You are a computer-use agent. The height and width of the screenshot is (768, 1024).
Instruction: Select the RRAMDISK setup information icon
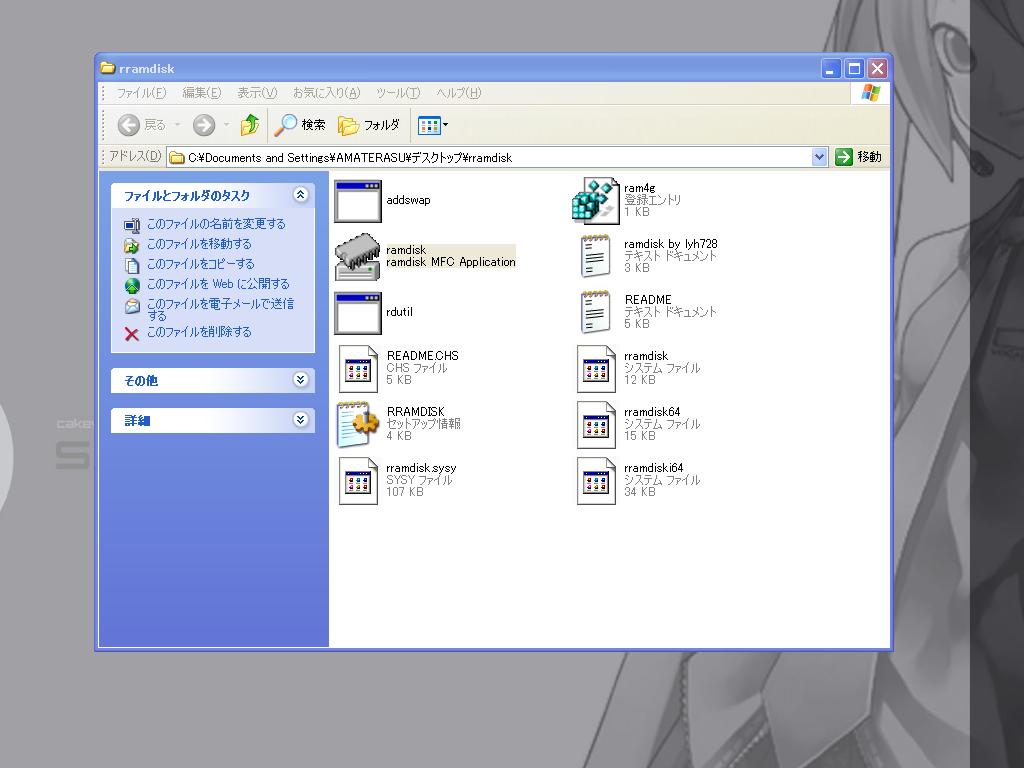pos(358,424)
